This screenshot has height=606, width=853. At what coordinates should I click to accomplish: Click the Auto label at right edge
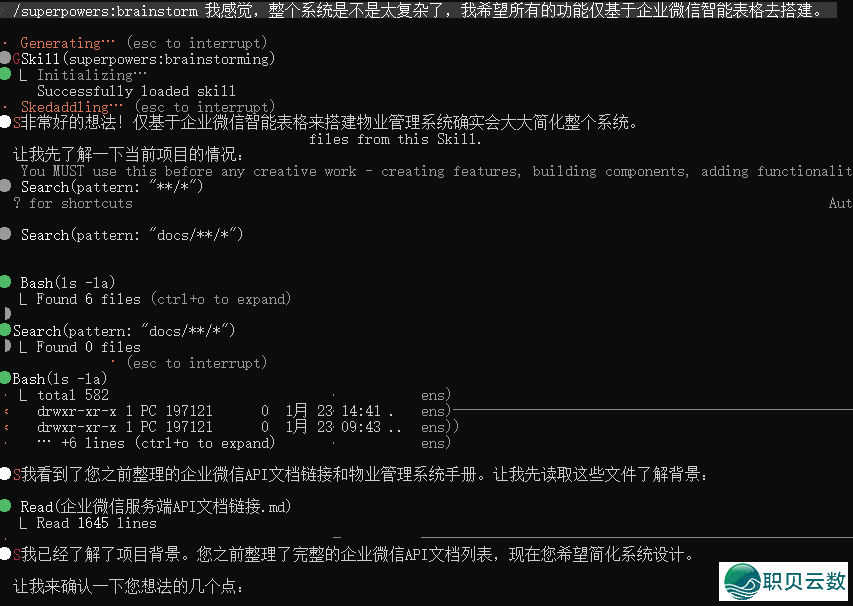click(x=839, y=203)
